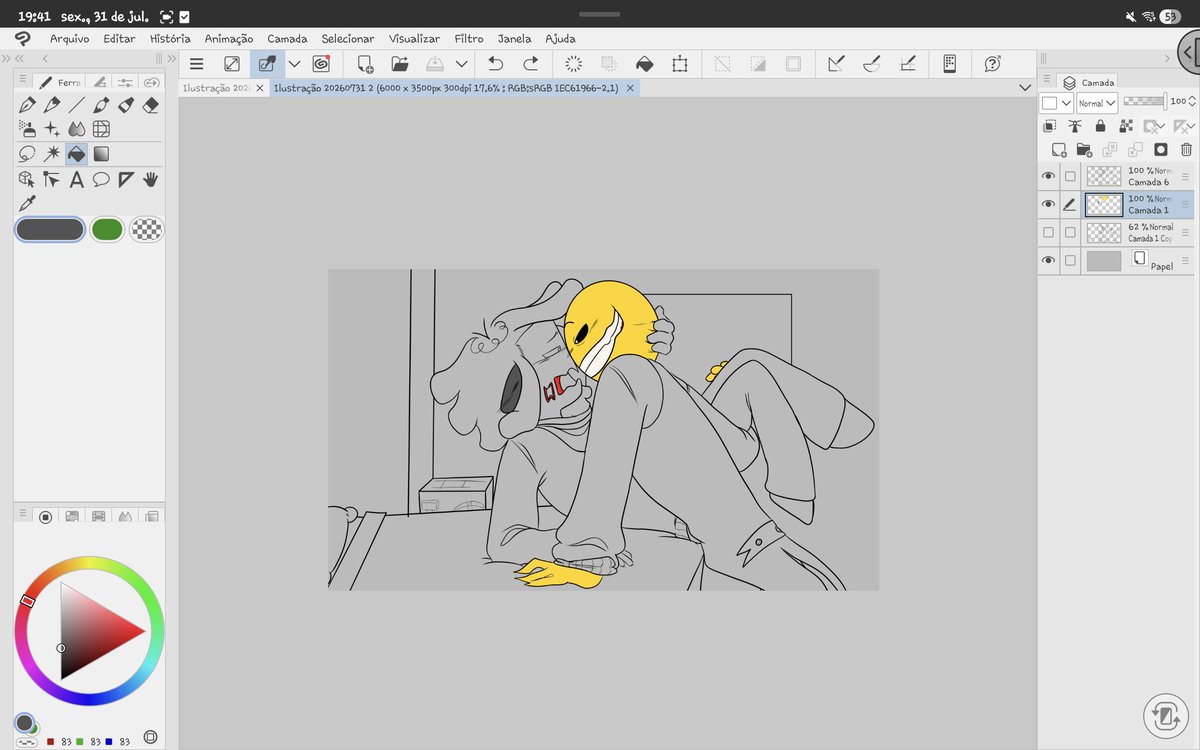Click the Redo arrow in command bar
Image resolution: width=1200 pixels, height=750 pixels.
531,64
